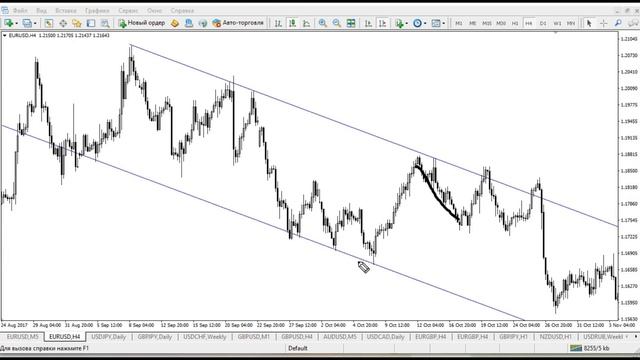Expand the Templates dropdown arrow
The image size is (640, 360).
(444, 23)
